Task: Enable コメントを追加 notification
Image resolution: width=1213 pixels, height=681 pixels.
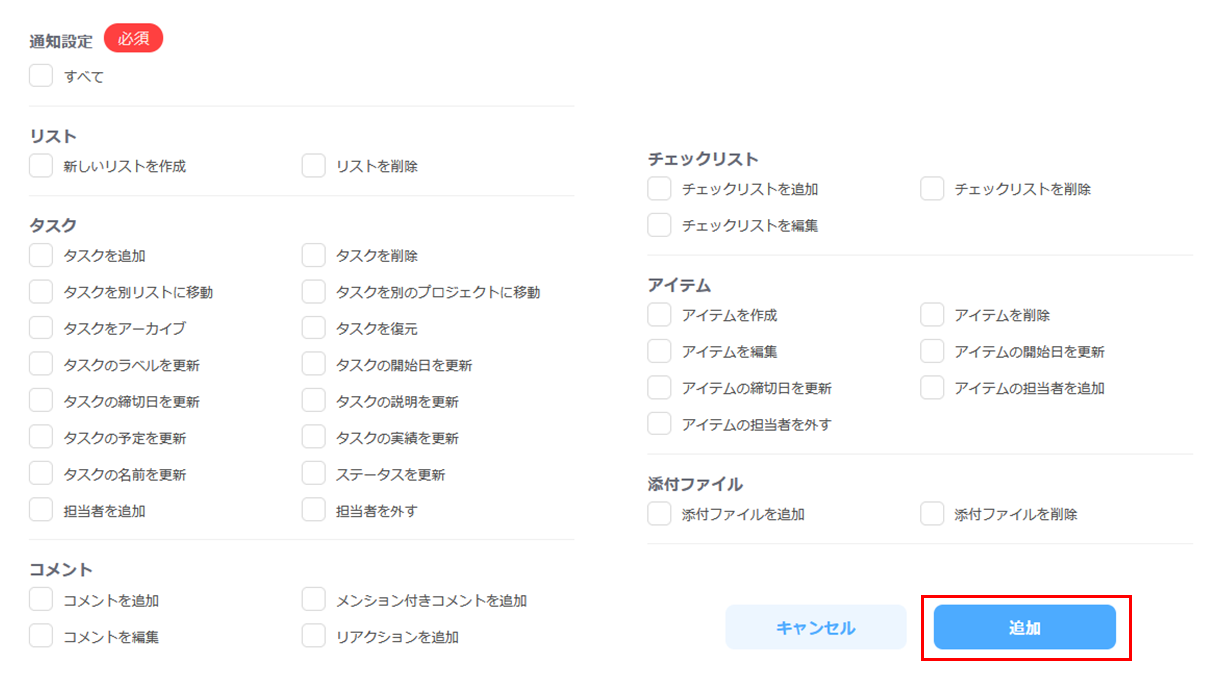Action: click(x=41, y=600)
